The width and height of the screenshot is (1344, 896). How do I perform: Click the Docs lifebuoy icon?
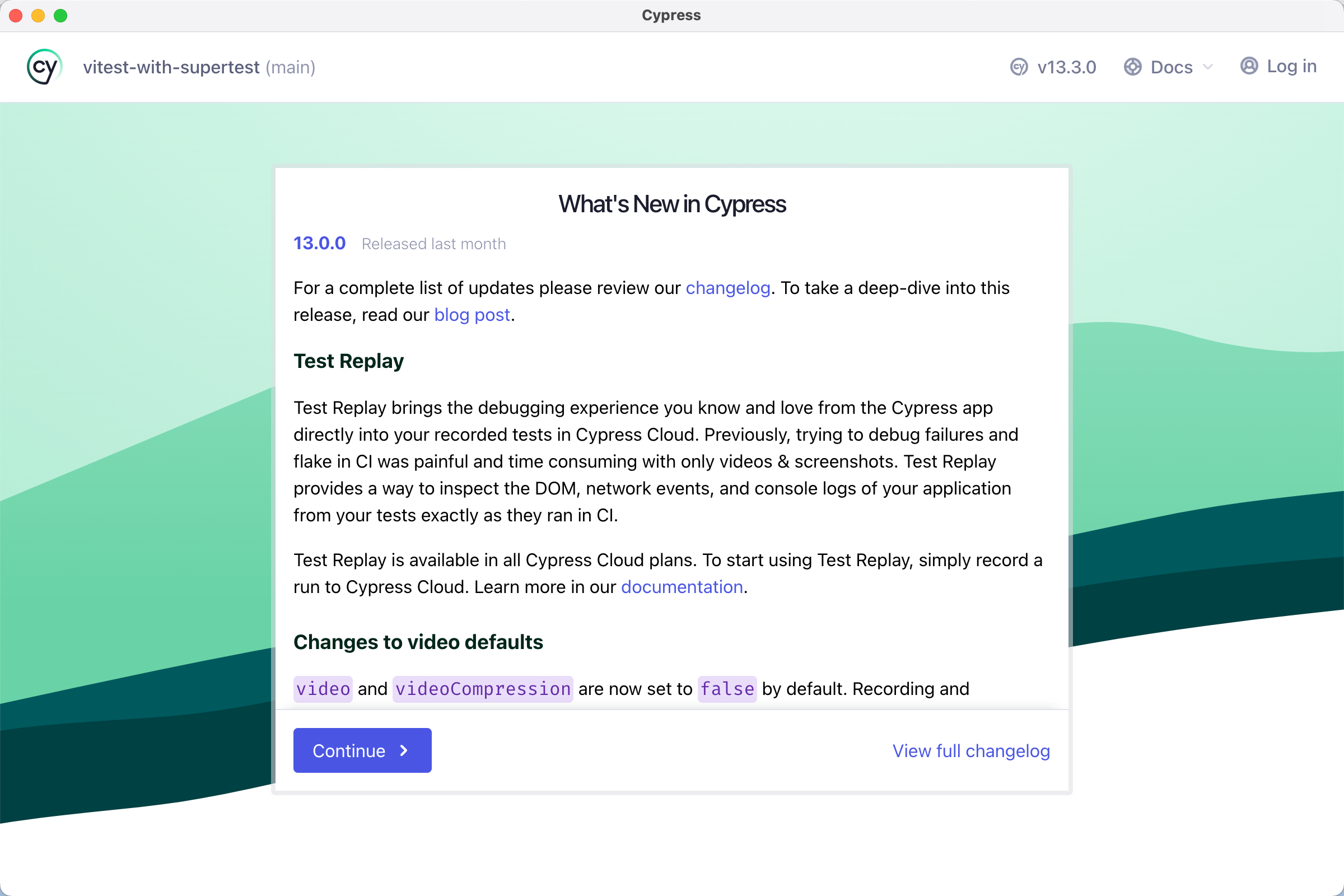tap(1132, 67)
